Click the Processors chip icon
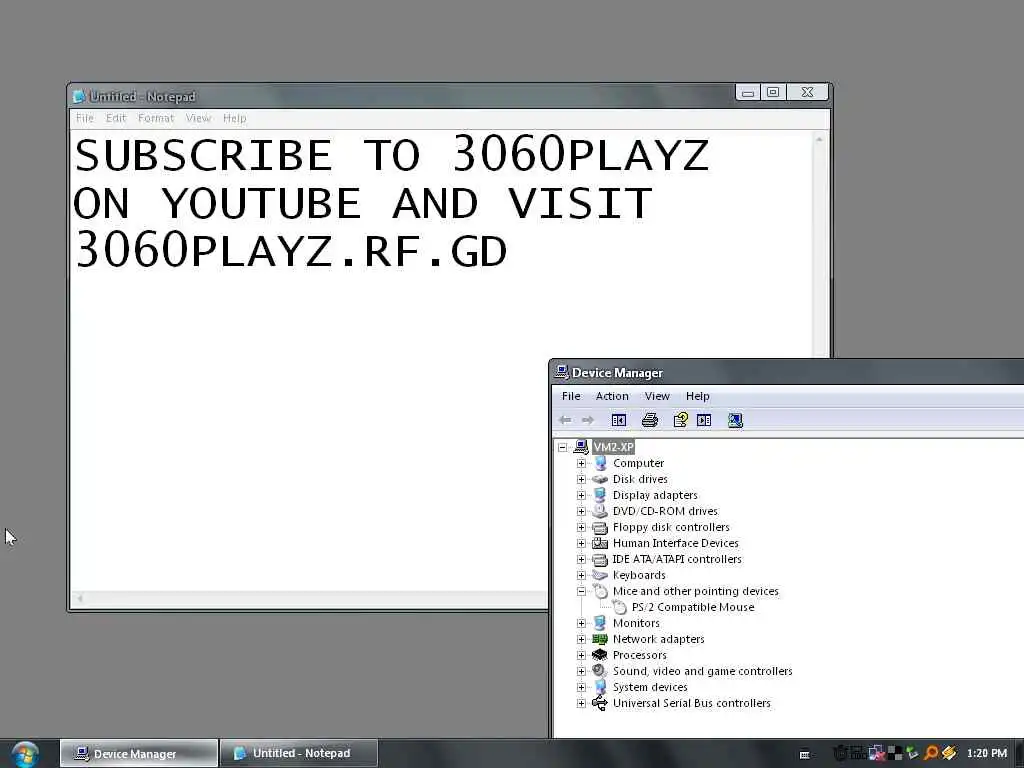1024x768 pixels. click(600, 655)
